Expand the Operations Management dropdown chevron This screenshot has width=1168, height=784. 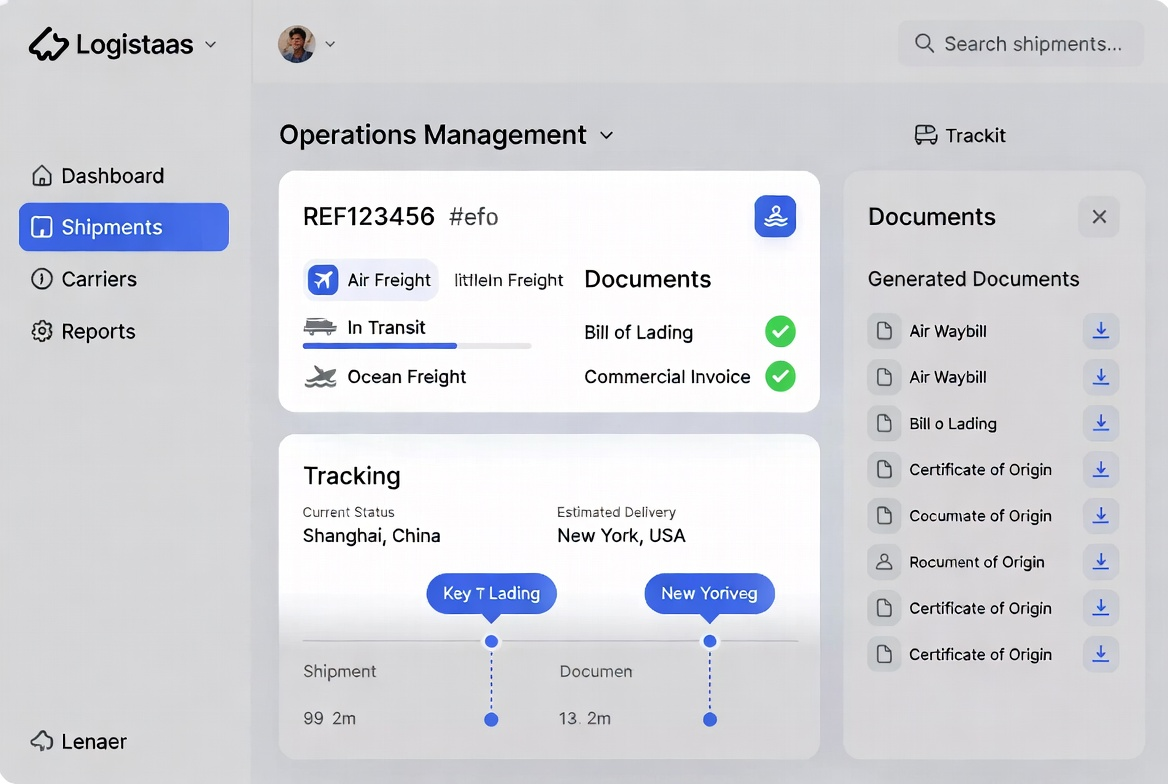(606, 136)
